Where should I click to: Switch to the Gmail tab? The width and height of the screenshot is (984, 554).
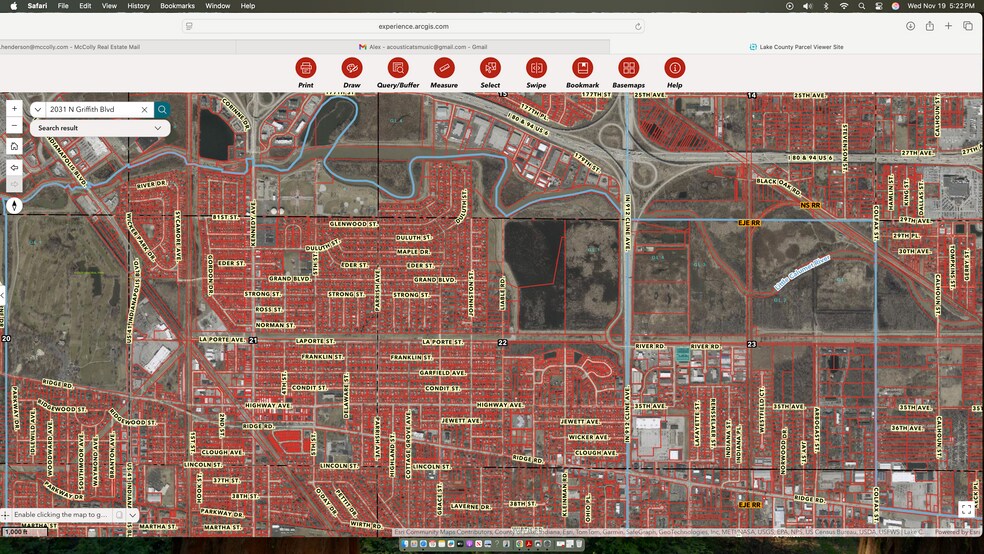tap(422, 46)
